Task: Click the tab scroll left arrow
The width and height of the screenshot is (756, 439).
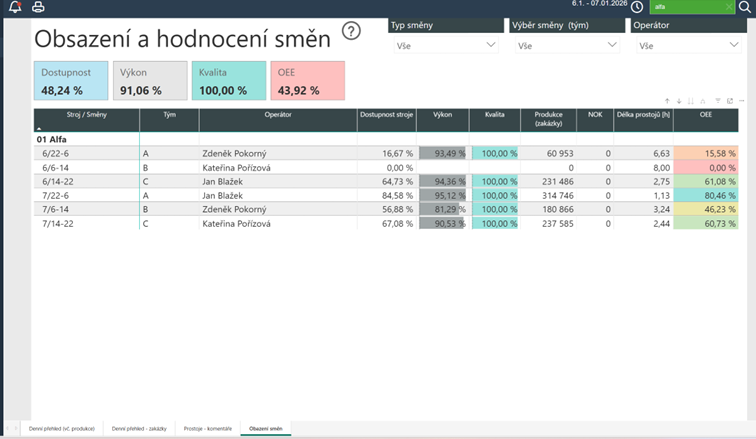Action: (x=7, y=428)
